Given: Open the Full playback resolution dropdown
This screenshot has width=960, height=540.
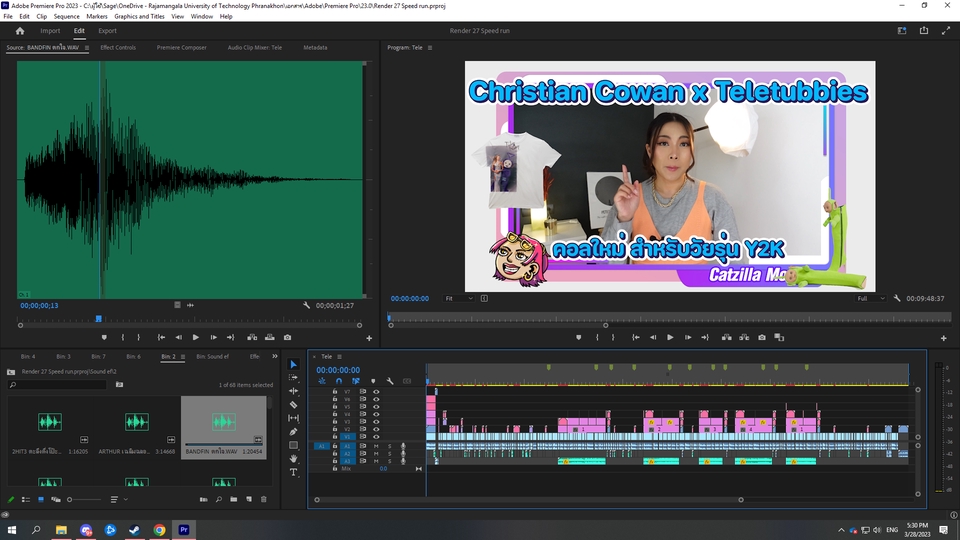Looking at the screenshot, I should click(871, 298).
